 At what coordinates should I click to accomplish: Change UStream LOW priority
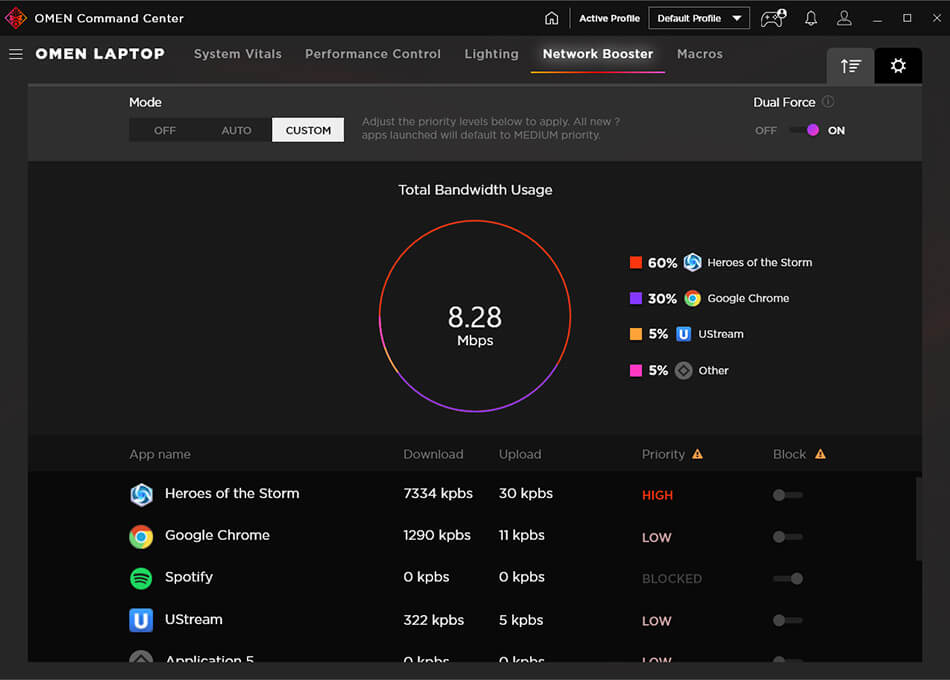coord(657,621)
